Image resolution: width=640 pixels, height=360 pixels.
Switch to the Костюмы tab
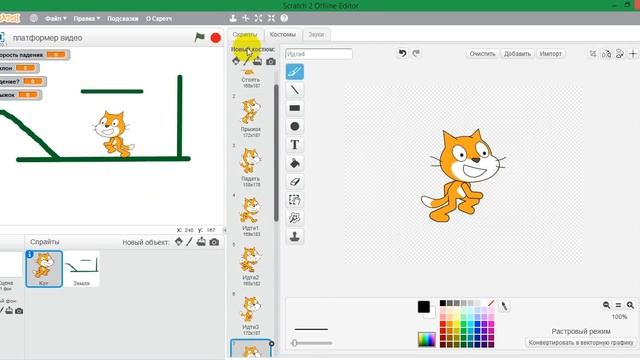pyautogui.click(x=282, y=35)
